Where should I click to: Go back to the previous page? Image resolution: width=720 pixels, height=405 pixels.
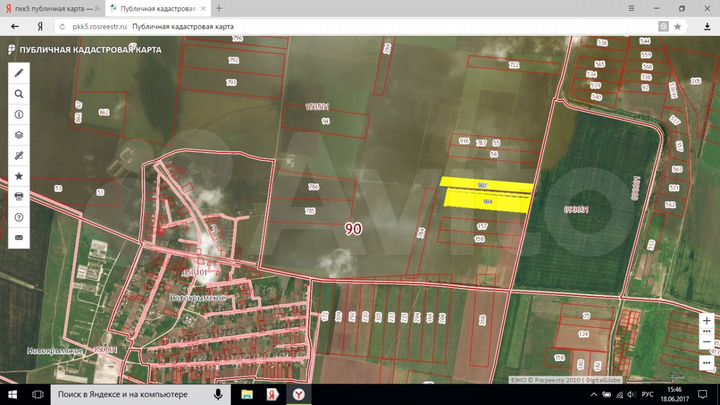pos(14,27)
